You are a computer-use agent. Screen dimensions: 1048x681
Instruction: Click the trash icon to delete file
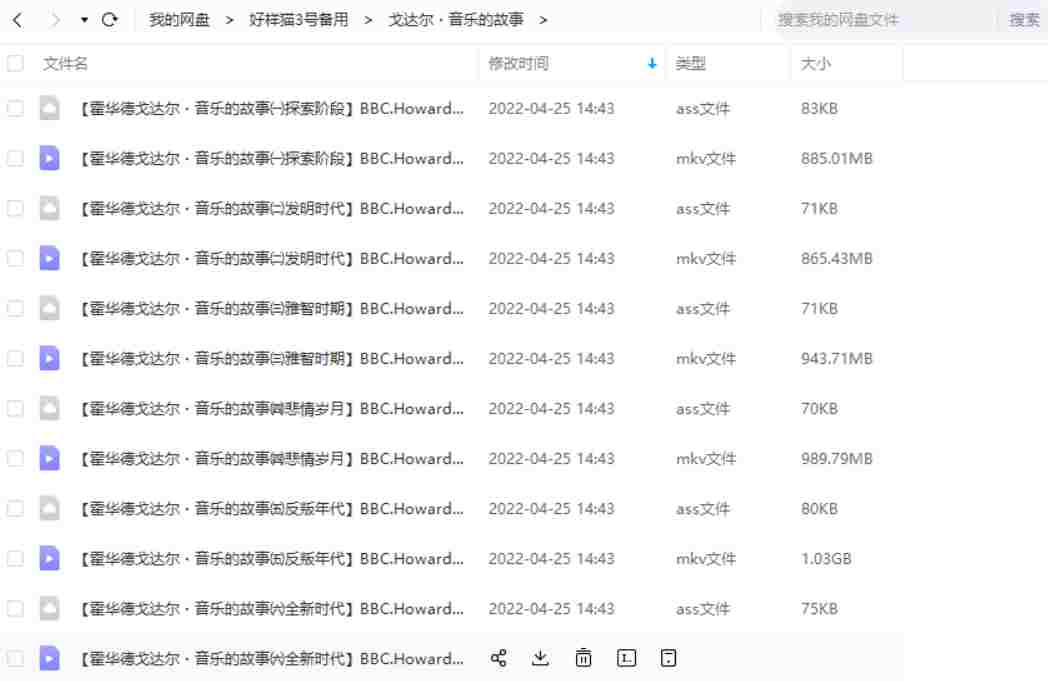pyautogui.click(x=584, y=658)
